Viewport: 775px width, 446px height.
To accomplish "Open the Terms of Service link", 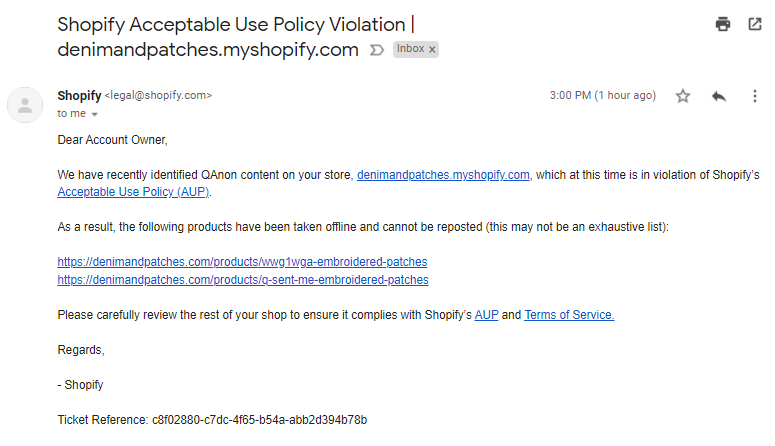I will pos(569,315).
